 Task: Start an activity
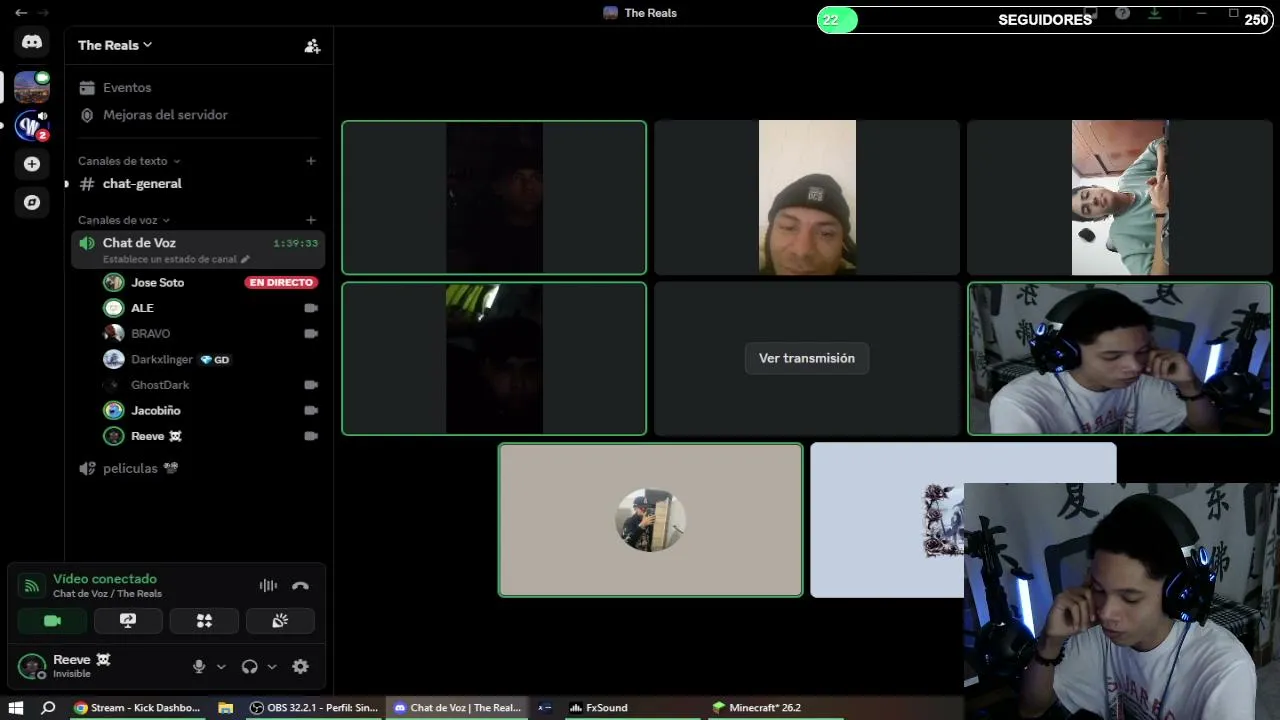(x=204, y=621)
